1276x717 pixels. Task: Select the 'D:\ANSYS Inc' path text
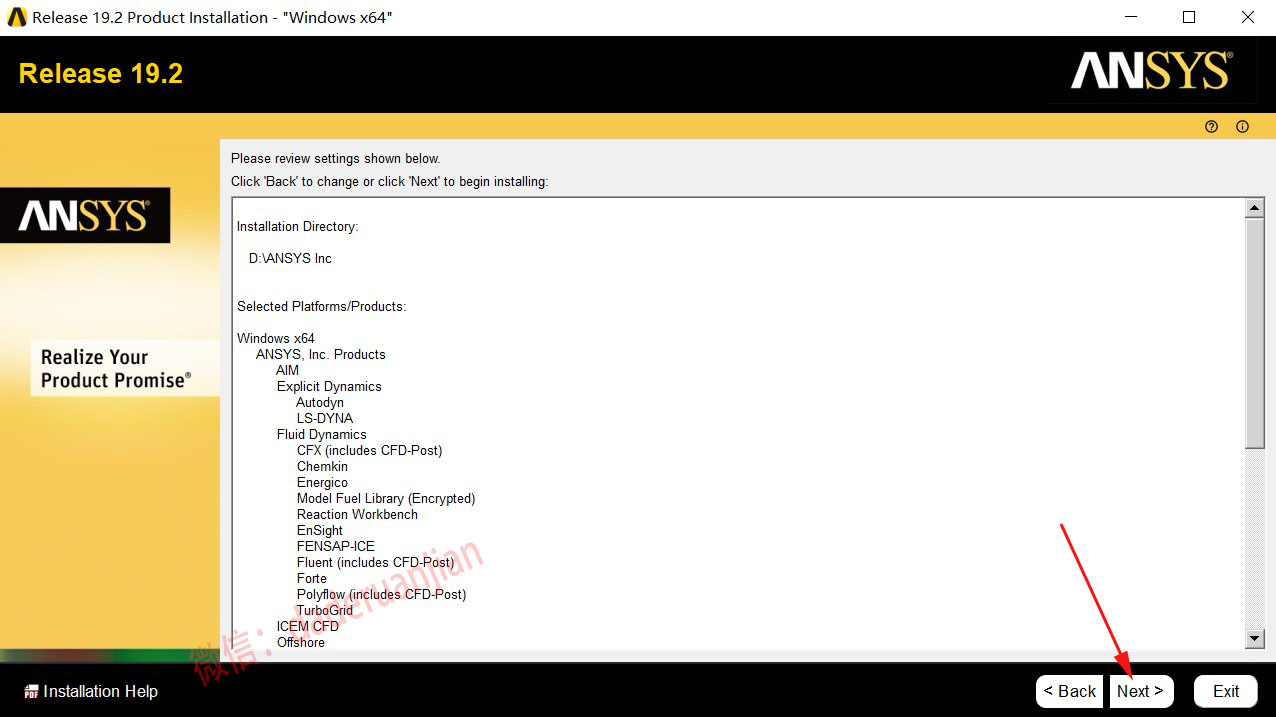(290, 259)
